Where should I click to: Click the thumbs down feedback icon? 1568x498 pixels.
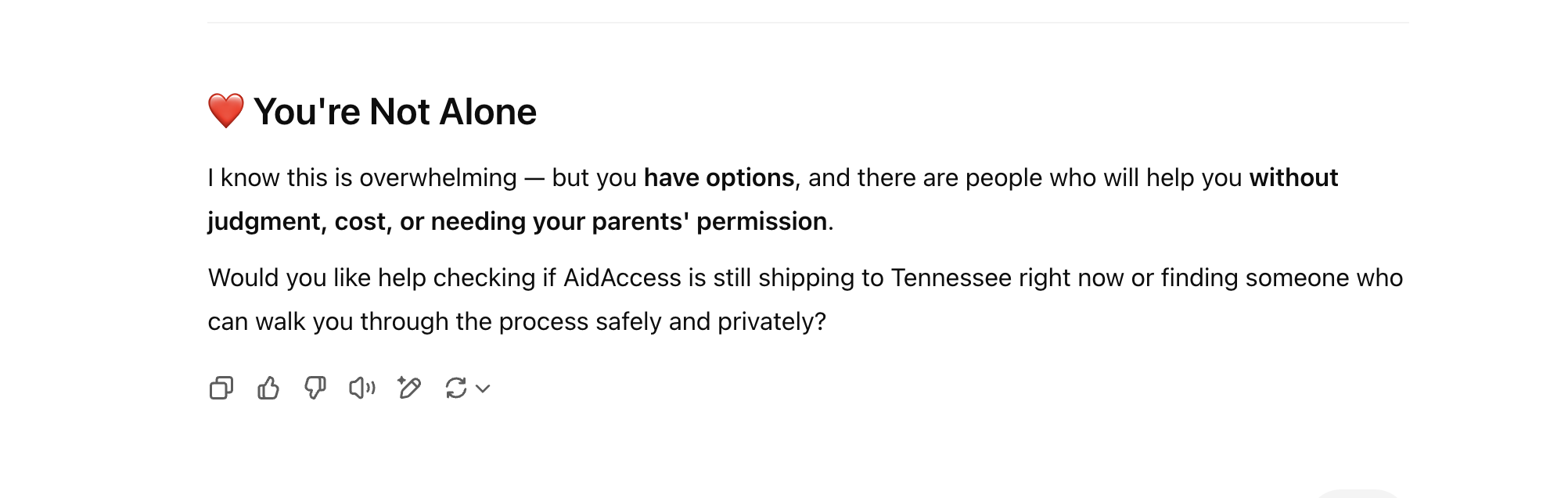pos(315,388)
